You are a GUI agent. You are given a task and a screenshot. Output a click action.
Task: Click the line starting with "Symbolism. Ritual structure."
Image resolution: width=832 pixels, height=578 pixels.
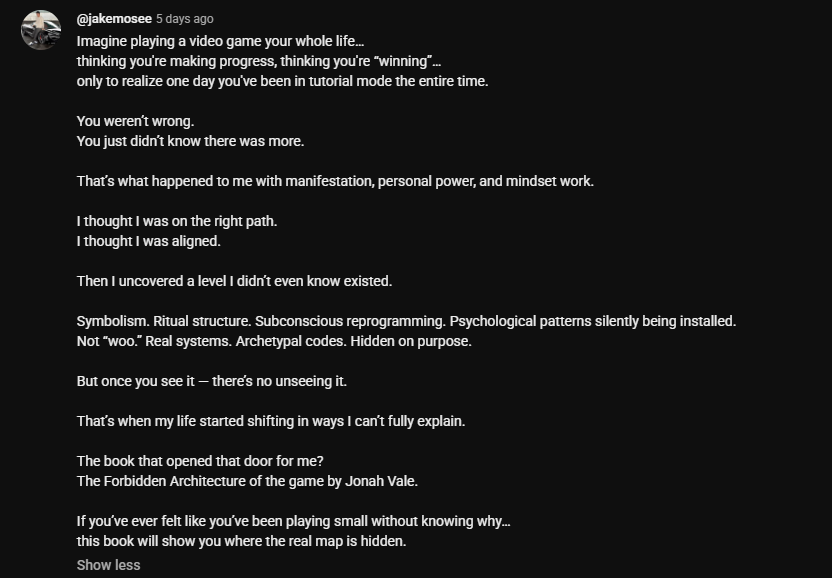(x=406, y=321)
